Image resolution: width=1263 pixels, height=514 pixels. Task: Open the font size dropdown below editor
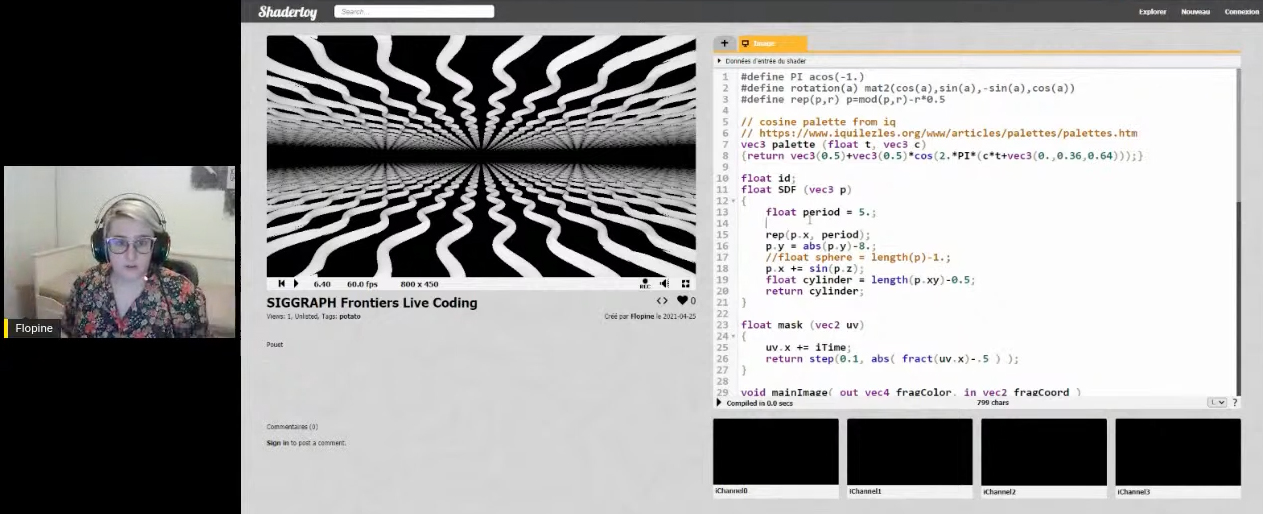point(1216,403)
